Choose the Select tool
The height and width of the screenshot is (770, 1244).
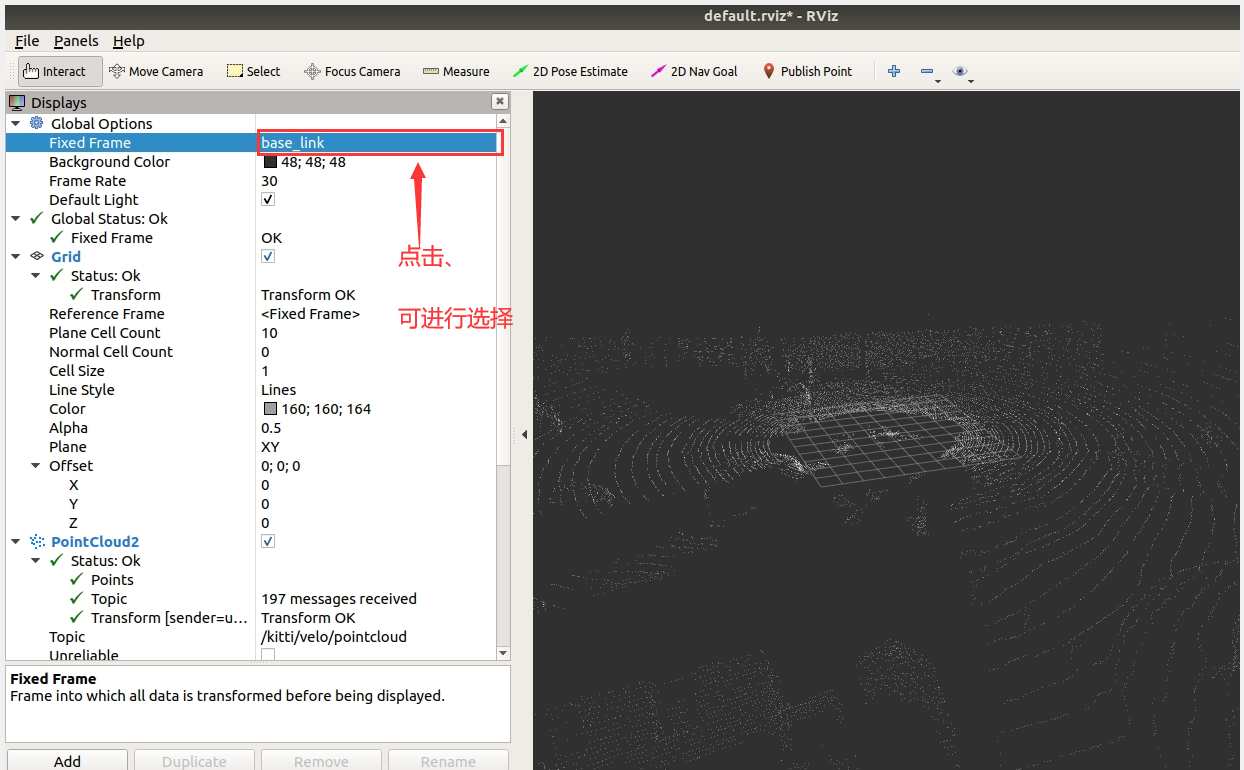(253, 71)
